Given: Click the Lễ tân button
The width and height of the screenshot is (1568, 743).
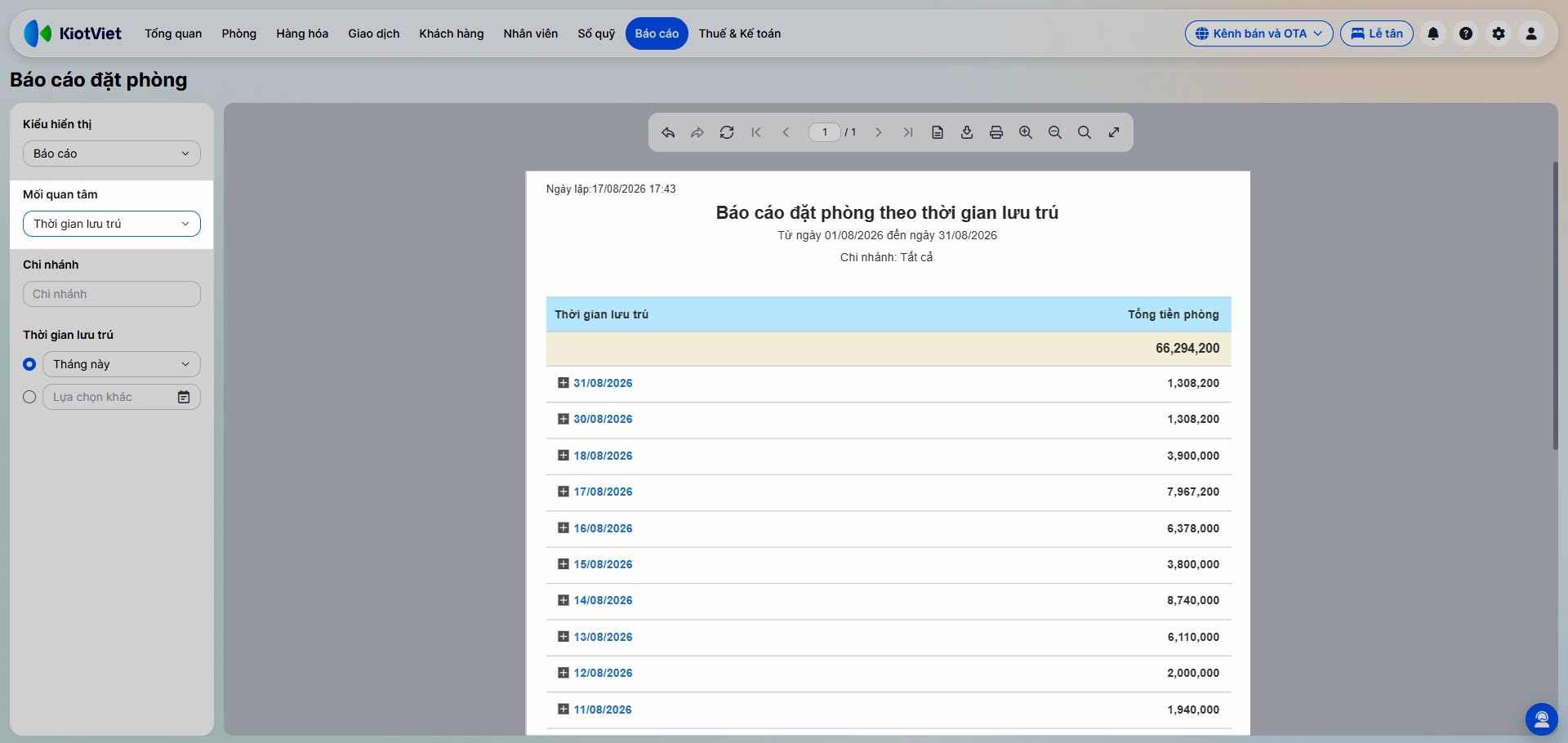Looking at the screenshot, I should (1377, 33).
